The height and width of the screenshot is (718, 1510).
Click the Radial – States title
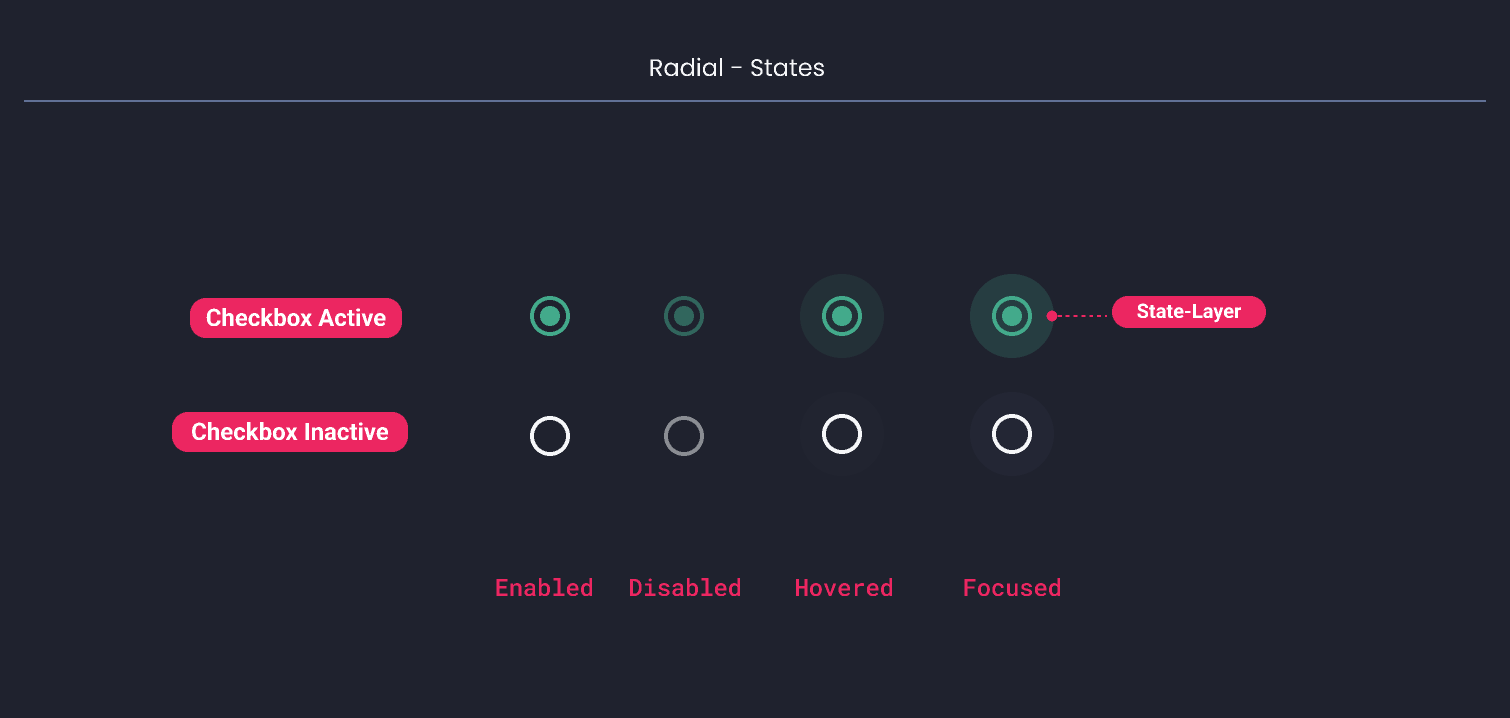click(737, 67)
